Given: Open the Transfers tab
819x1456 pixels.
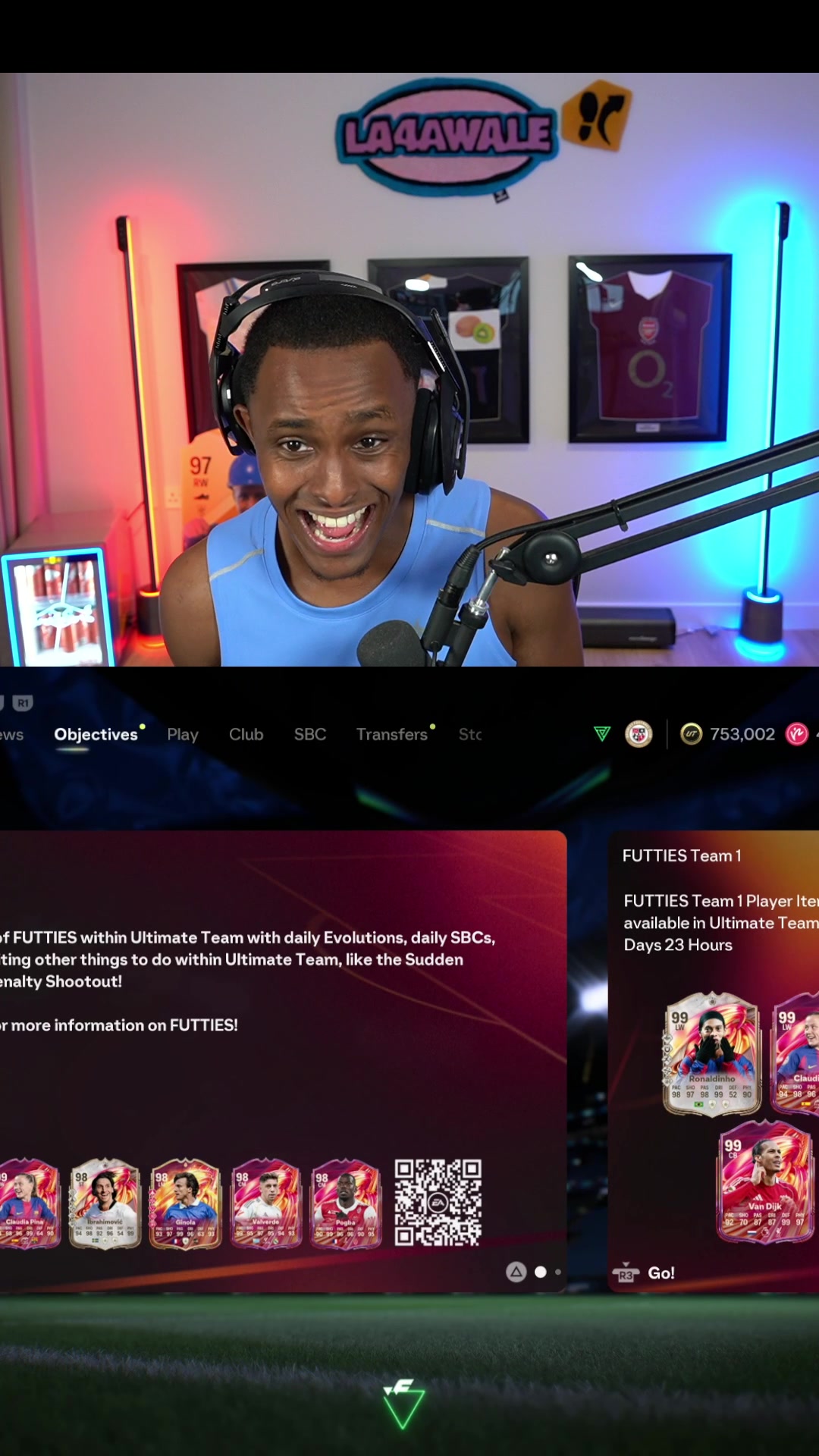Looking at the screenshot, I should [392, 734].
